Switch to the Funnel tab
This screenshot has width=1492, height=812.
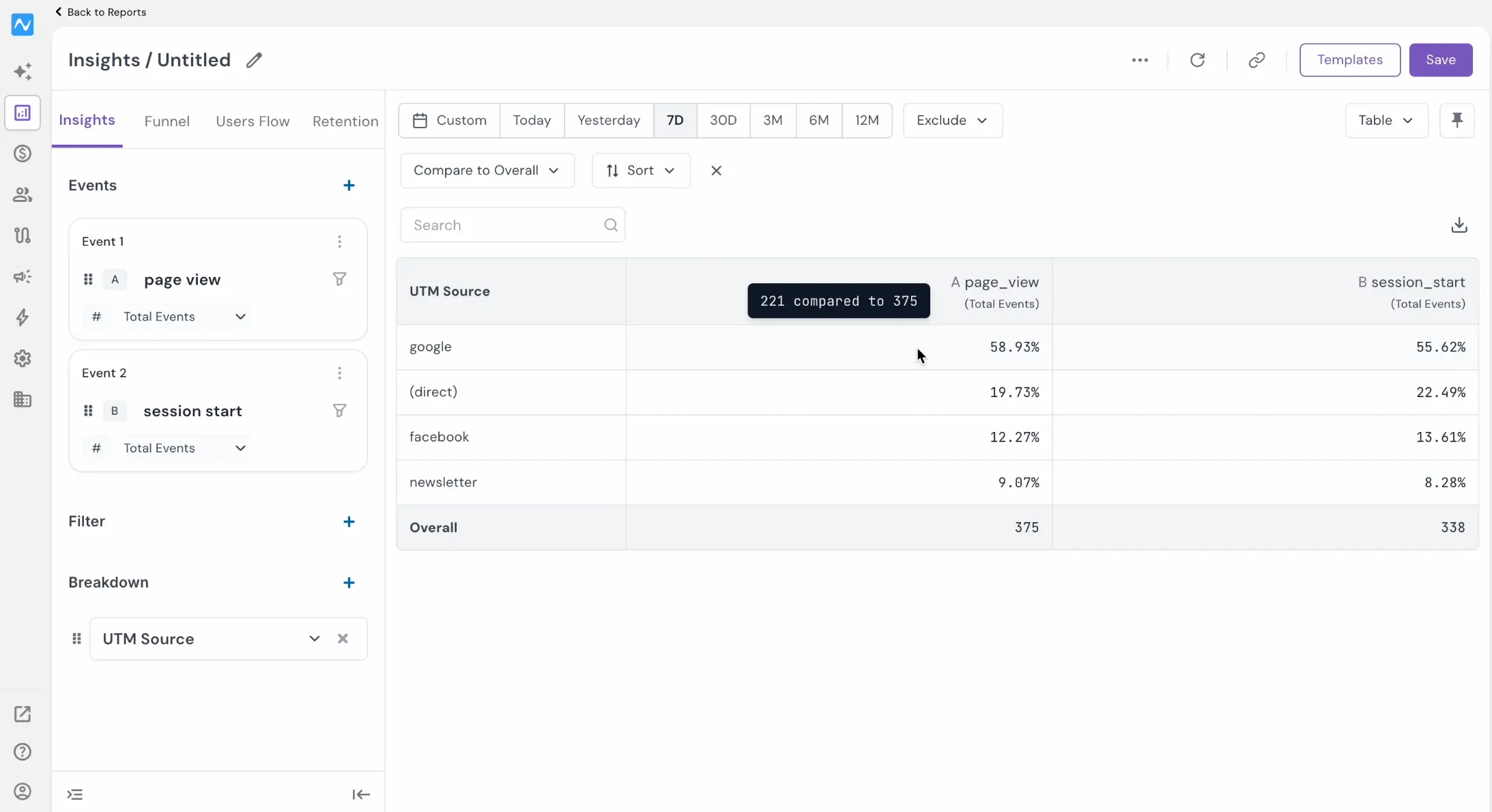coord(167,121)
